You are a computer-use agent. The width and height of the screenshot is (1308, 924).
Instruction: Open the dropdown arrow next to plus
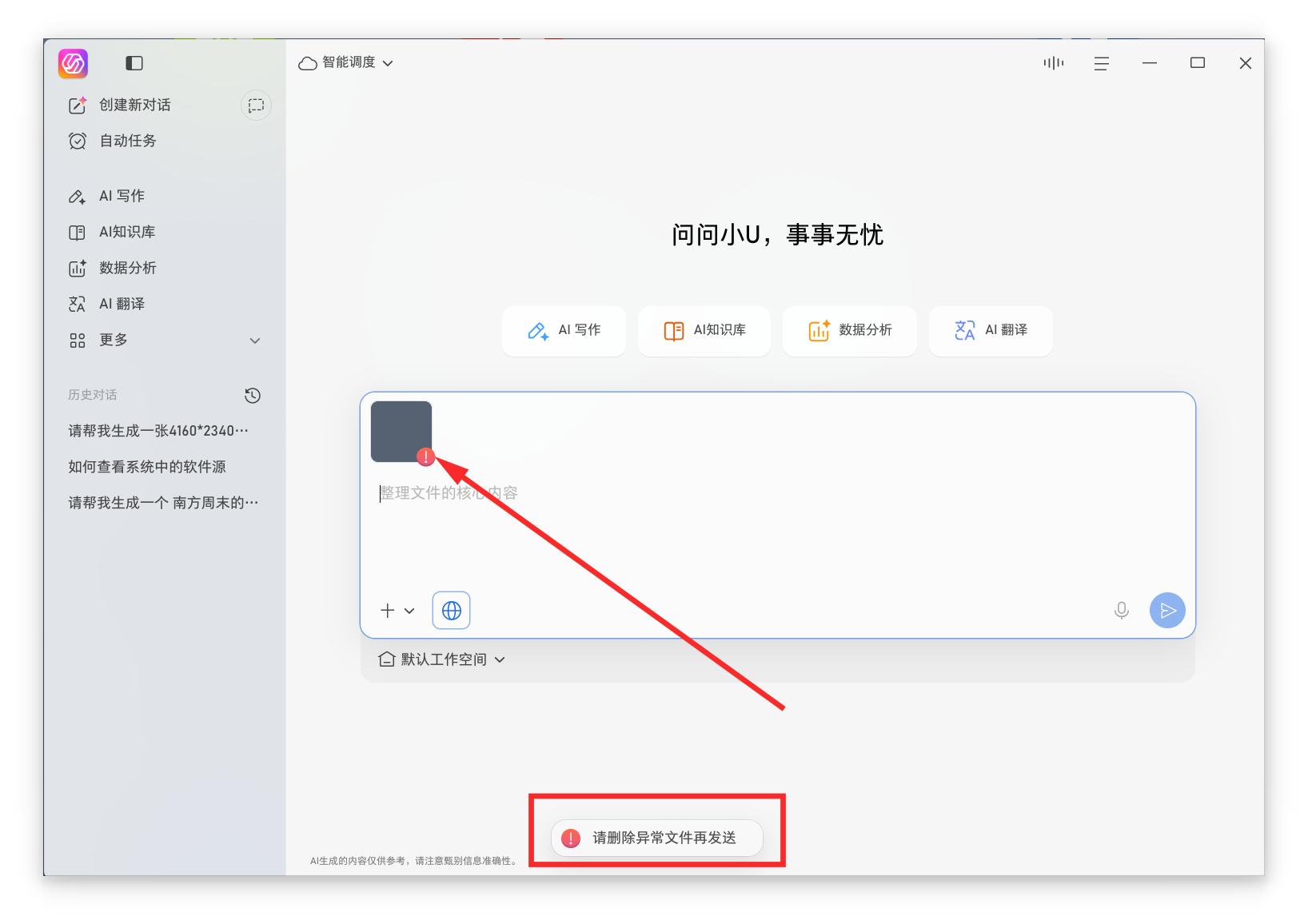coord(409,611)
